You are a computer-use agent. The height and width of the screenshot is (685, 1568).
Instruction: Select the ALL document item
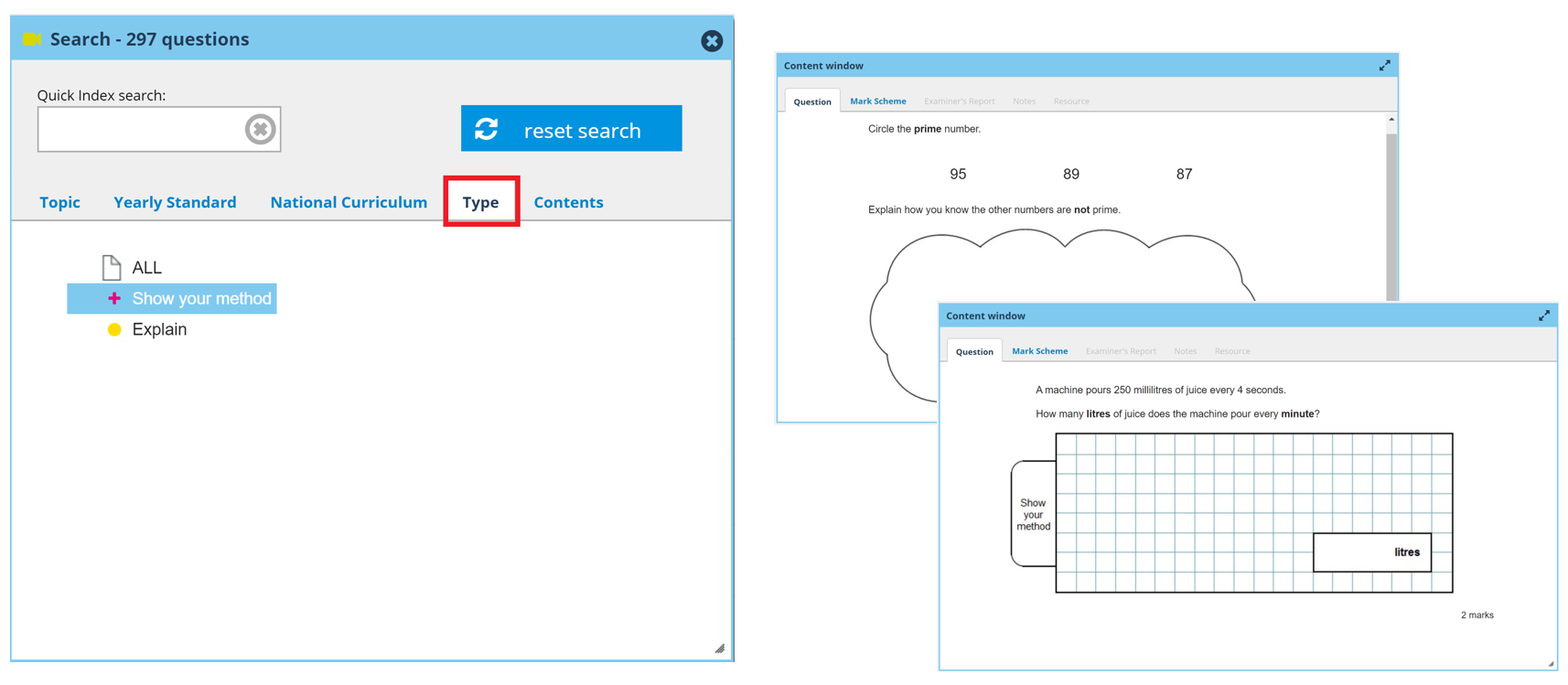[145, 267]
